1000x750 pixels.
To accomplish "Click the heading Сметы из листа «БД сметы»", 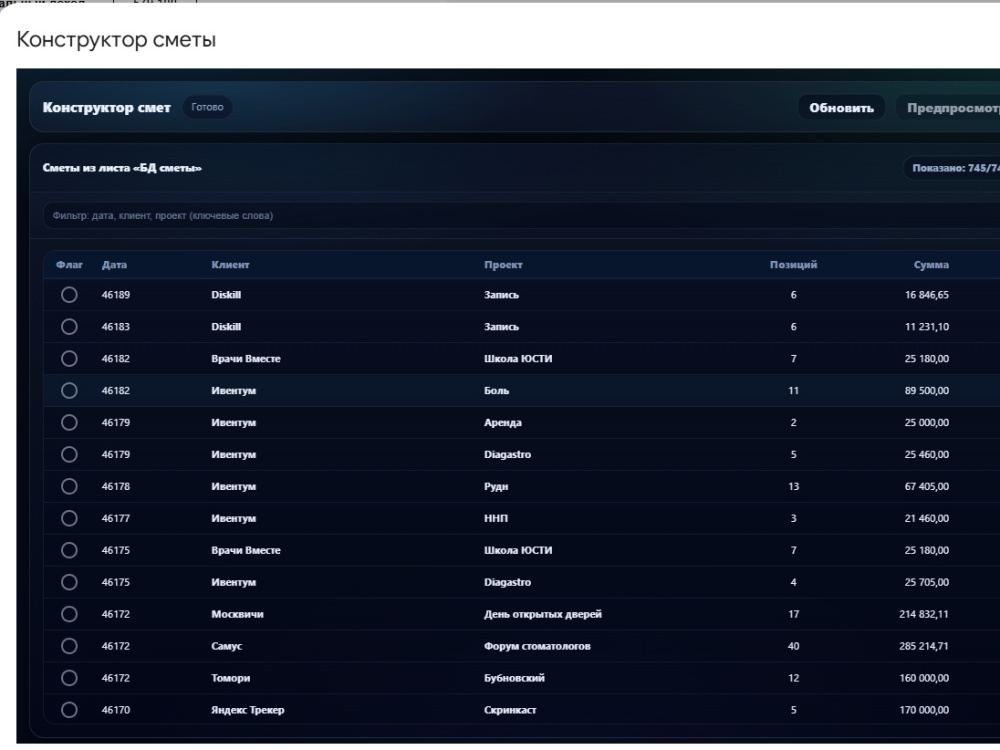I will 122,168.
